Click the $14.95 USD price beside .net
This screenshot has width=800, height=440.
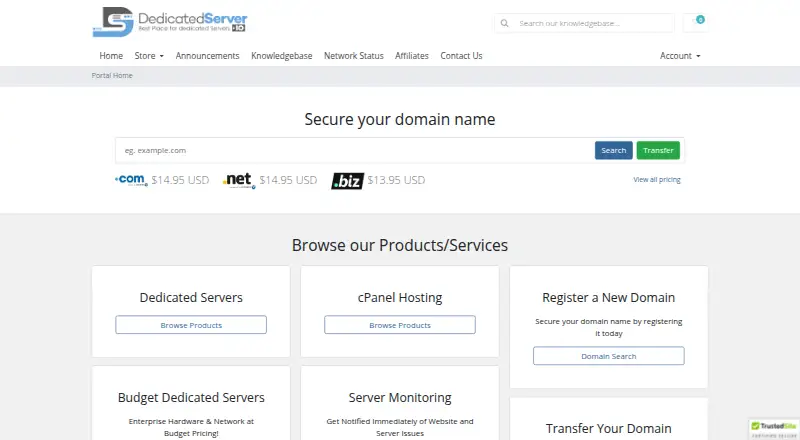pos(288,180)
